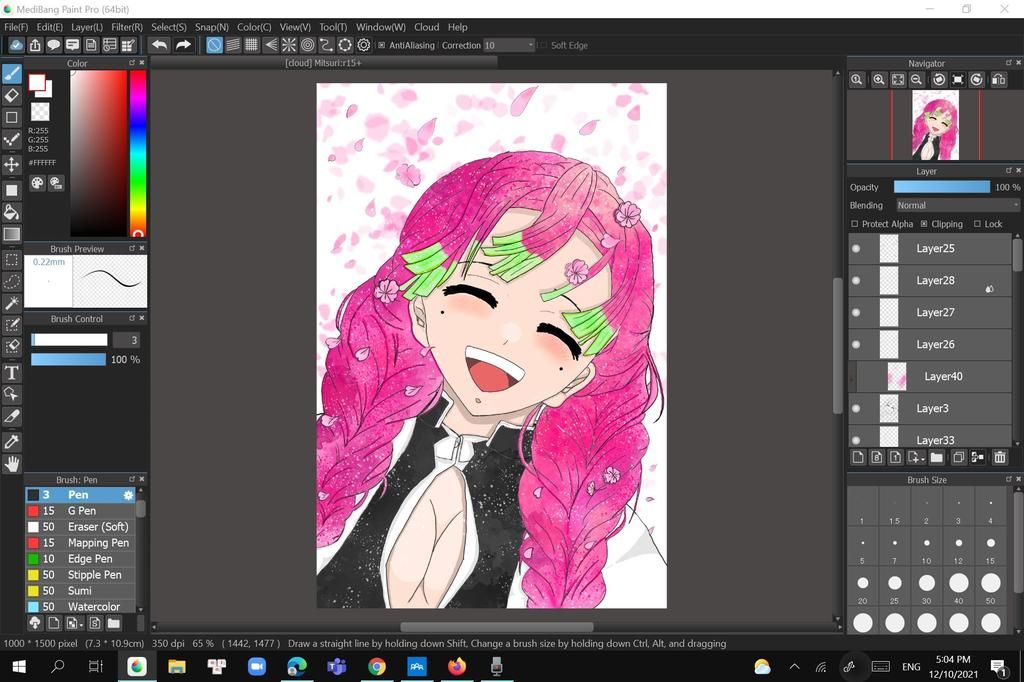This screenshot has height=682, width=1024.
Task: Open the Cloud menu
Action: 426,27
